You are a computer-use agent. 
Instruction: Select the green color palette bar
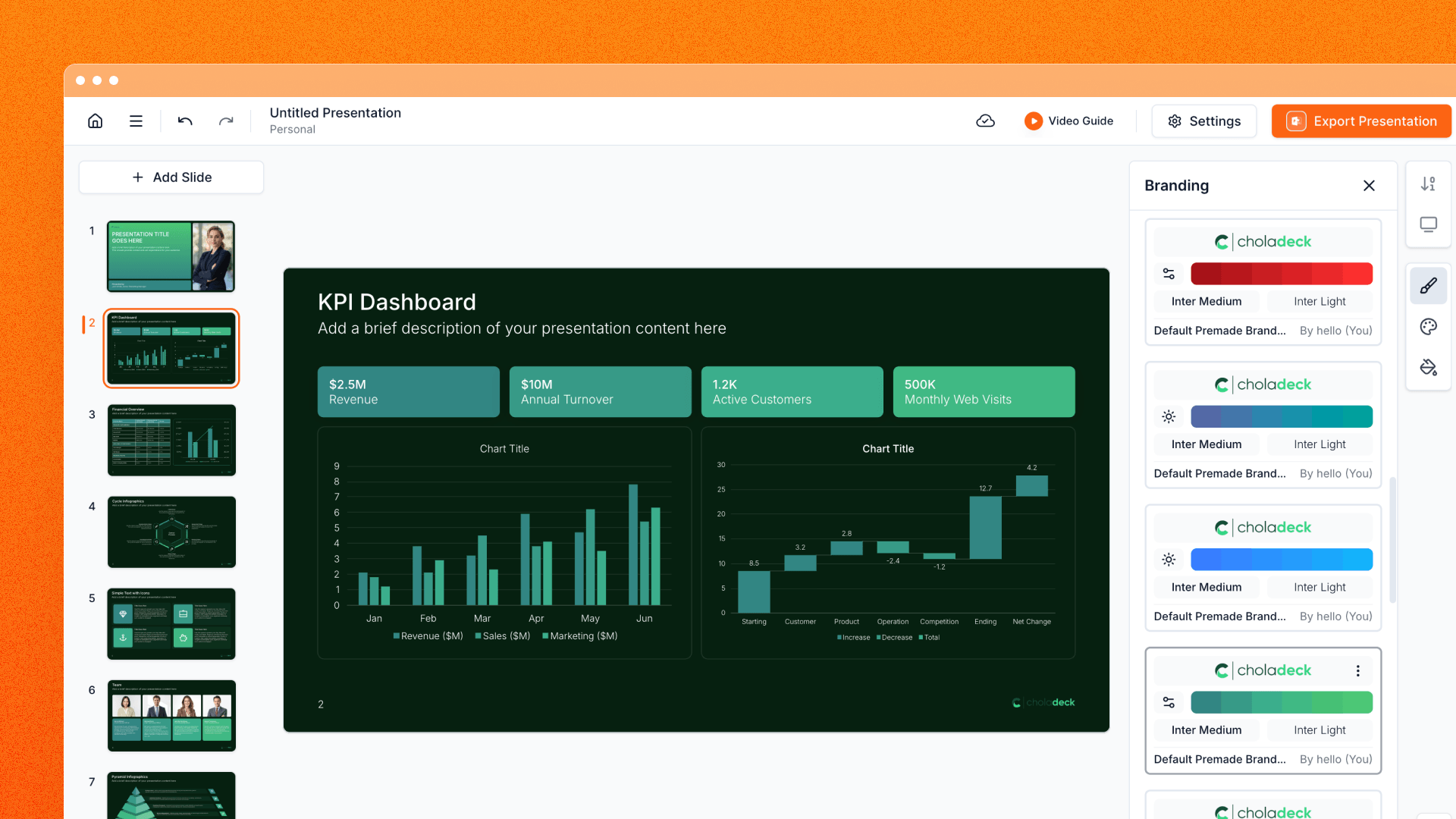(1282, 702)
